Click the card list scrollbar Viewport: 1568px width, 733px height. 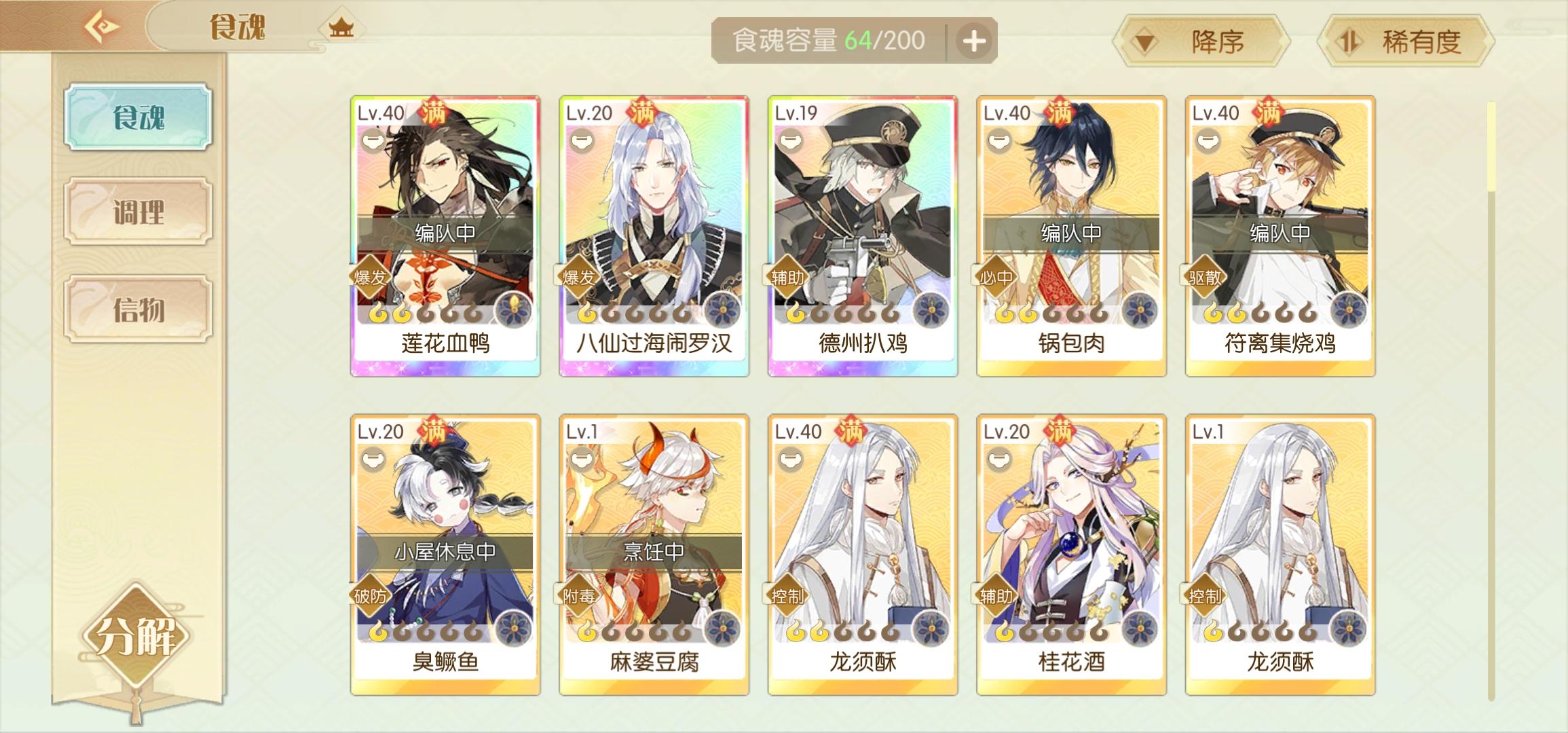tap(1491, 400)
